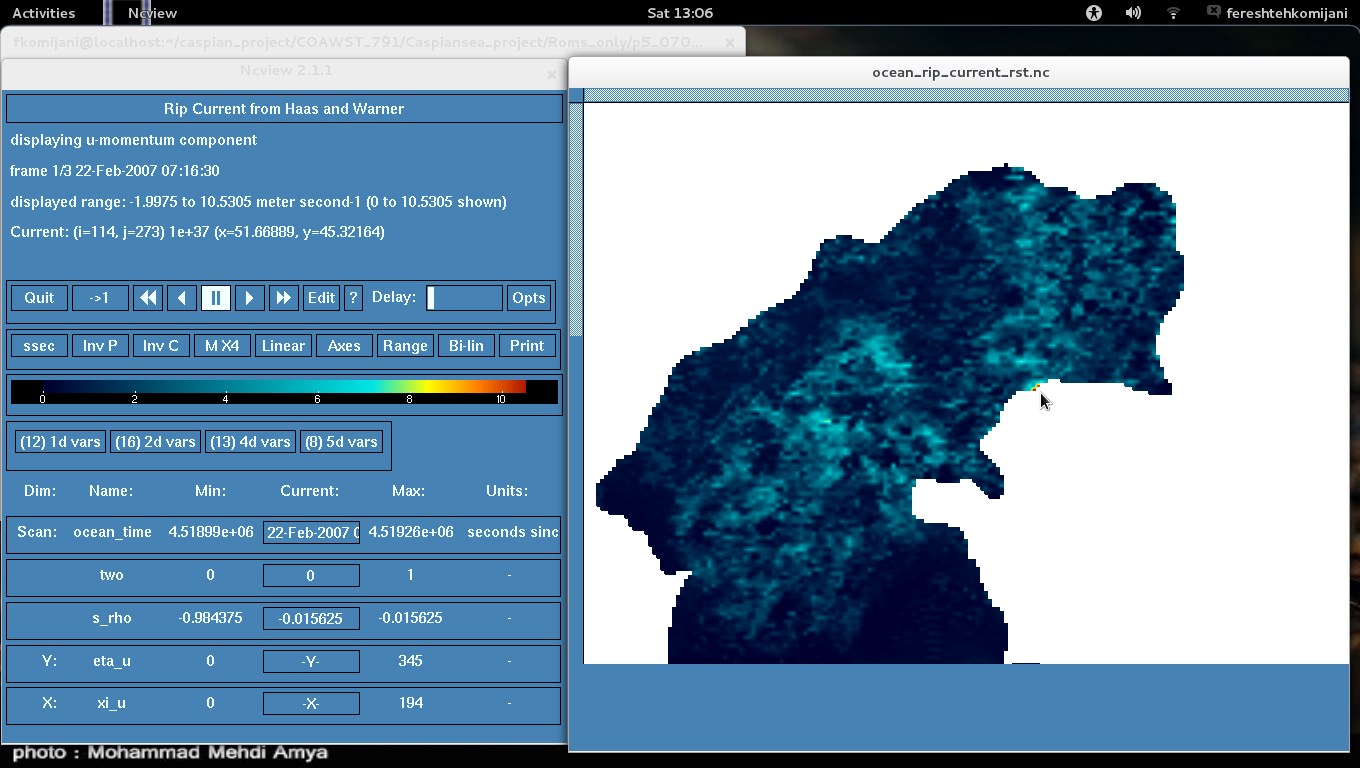Click the s_rho current value field
The width and height of the screenshot is (1360, 768).
pos(311,619)
